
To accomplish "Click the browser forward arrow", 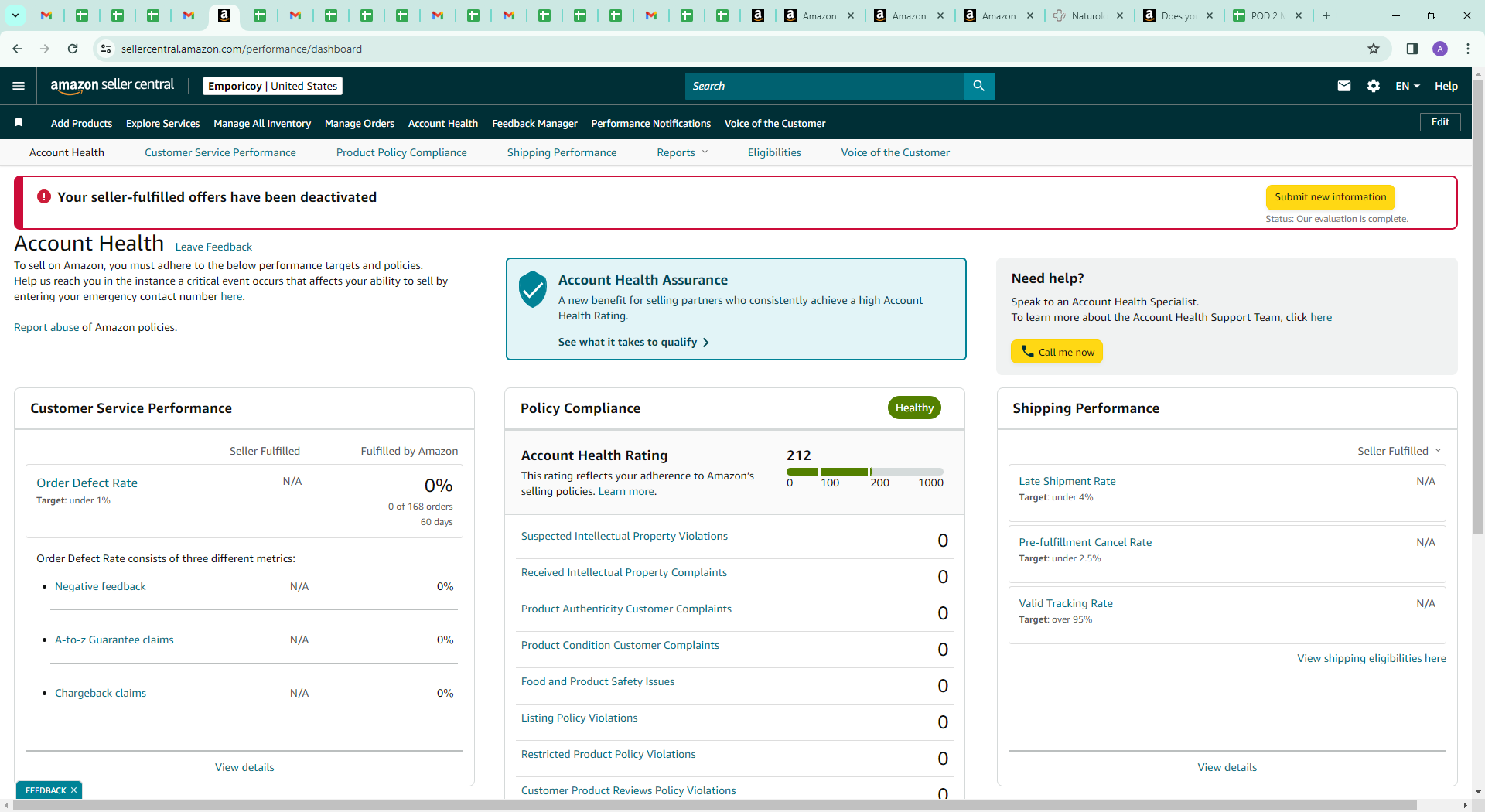I will [x=45, y=49].
